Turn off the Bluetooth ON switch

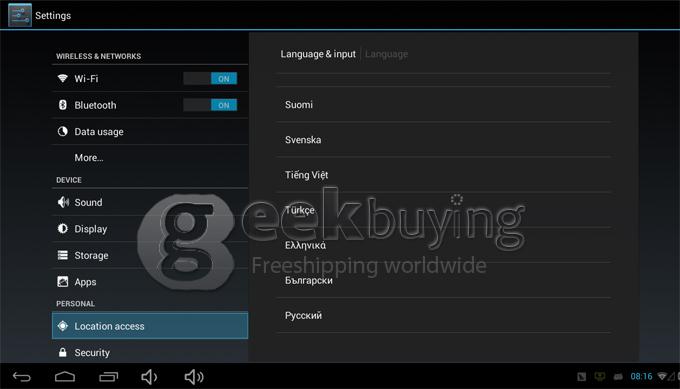tap(210, 105)
